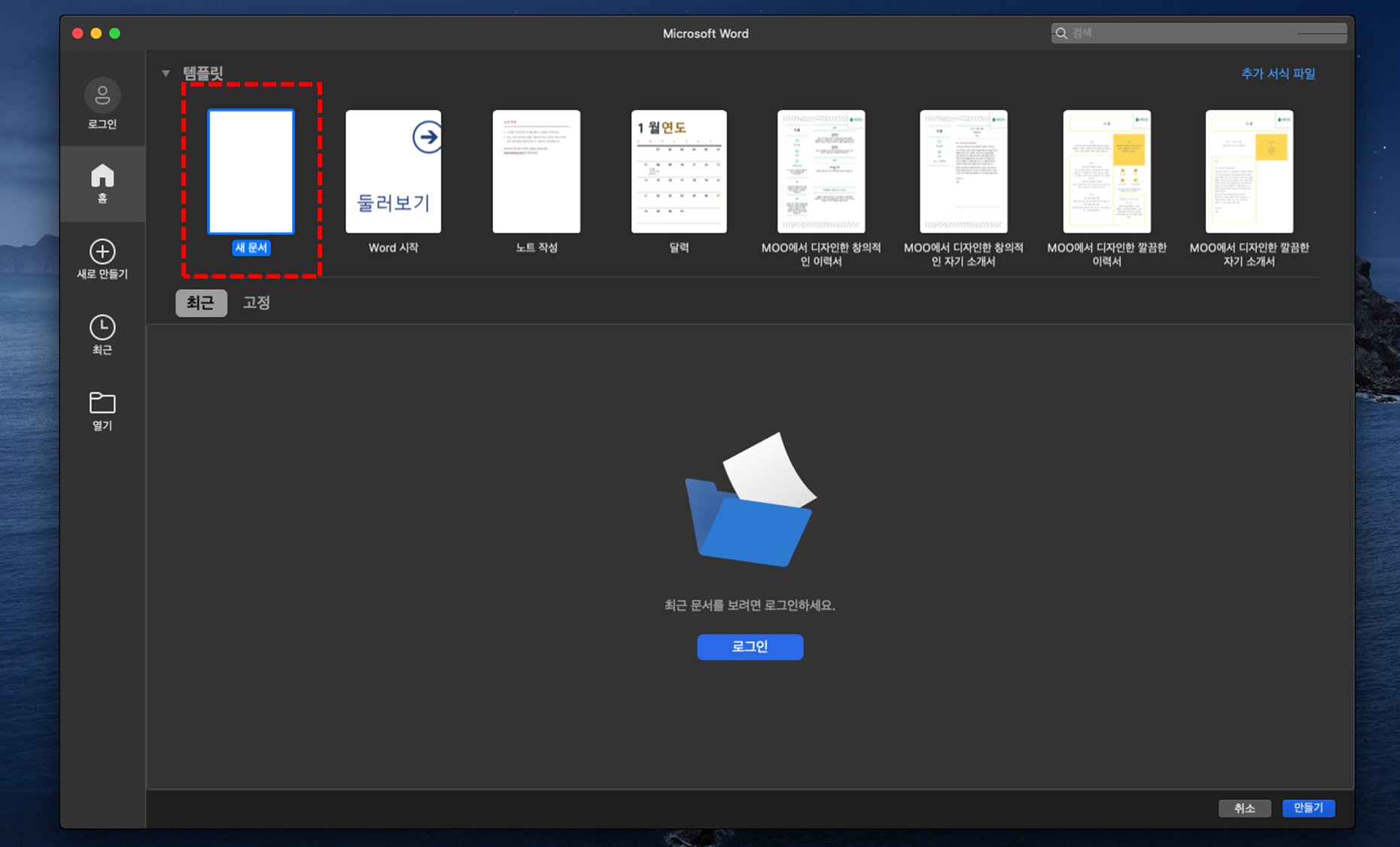Viewport: 1400px width, 847px height.
Task: Open the 새로 만들기 (New) sidebar item
Action: [102, 259]
